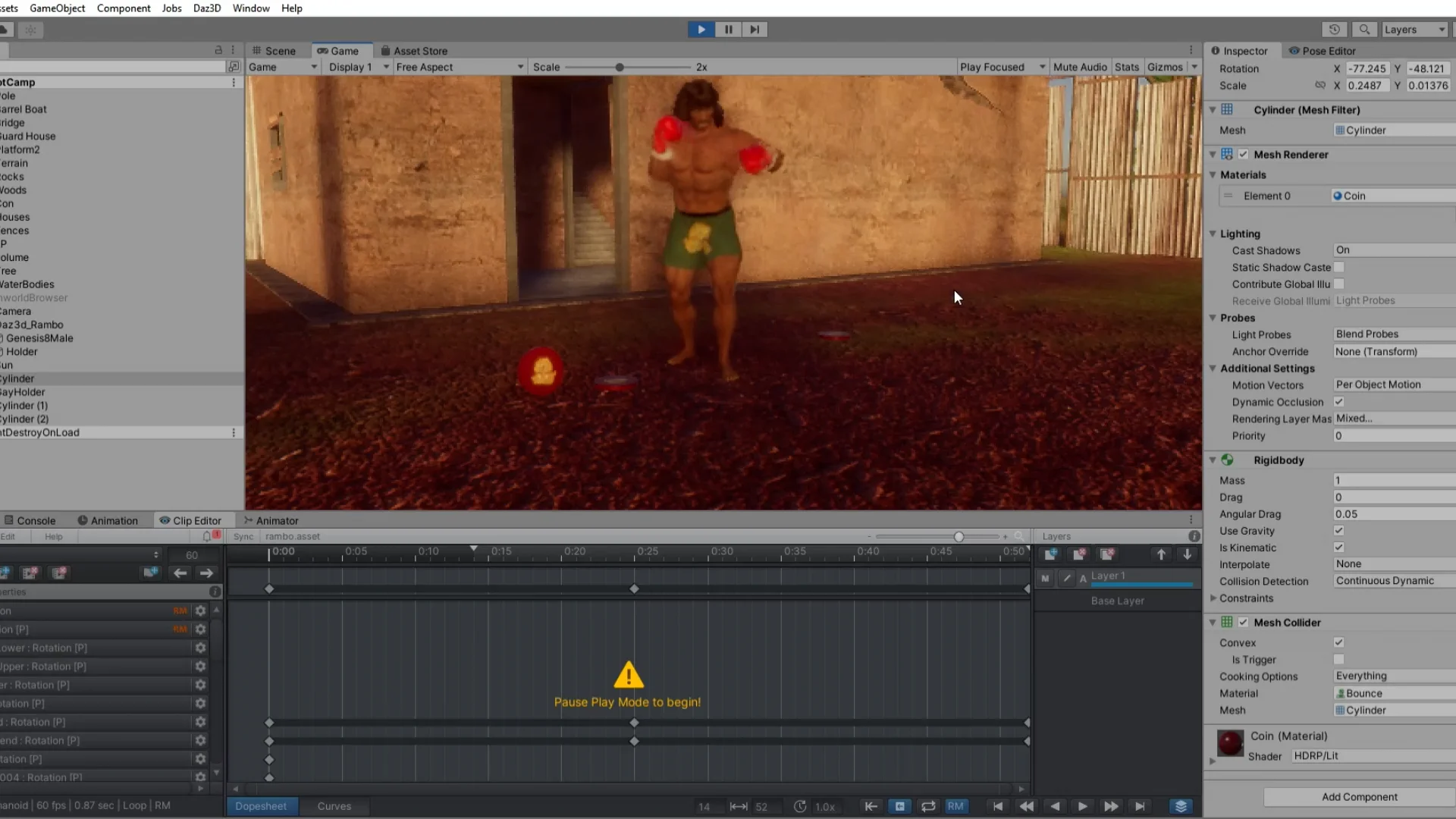Viewport: 1456px width, 819px height.
Task: Toggle the Mesh Renderer enabled checkbox
Action: (1244, 154)
